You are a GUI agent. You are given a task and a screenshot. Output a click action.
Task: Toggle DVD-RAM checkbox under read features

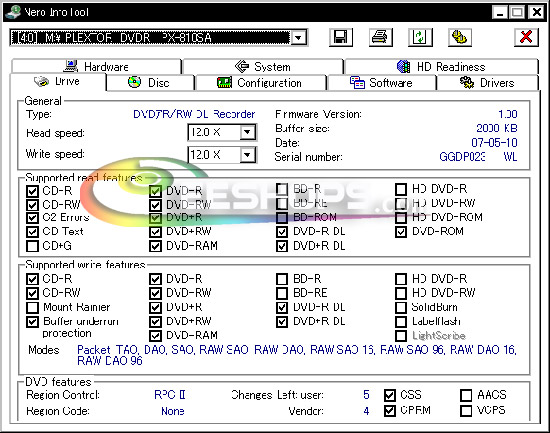[155, 246]
